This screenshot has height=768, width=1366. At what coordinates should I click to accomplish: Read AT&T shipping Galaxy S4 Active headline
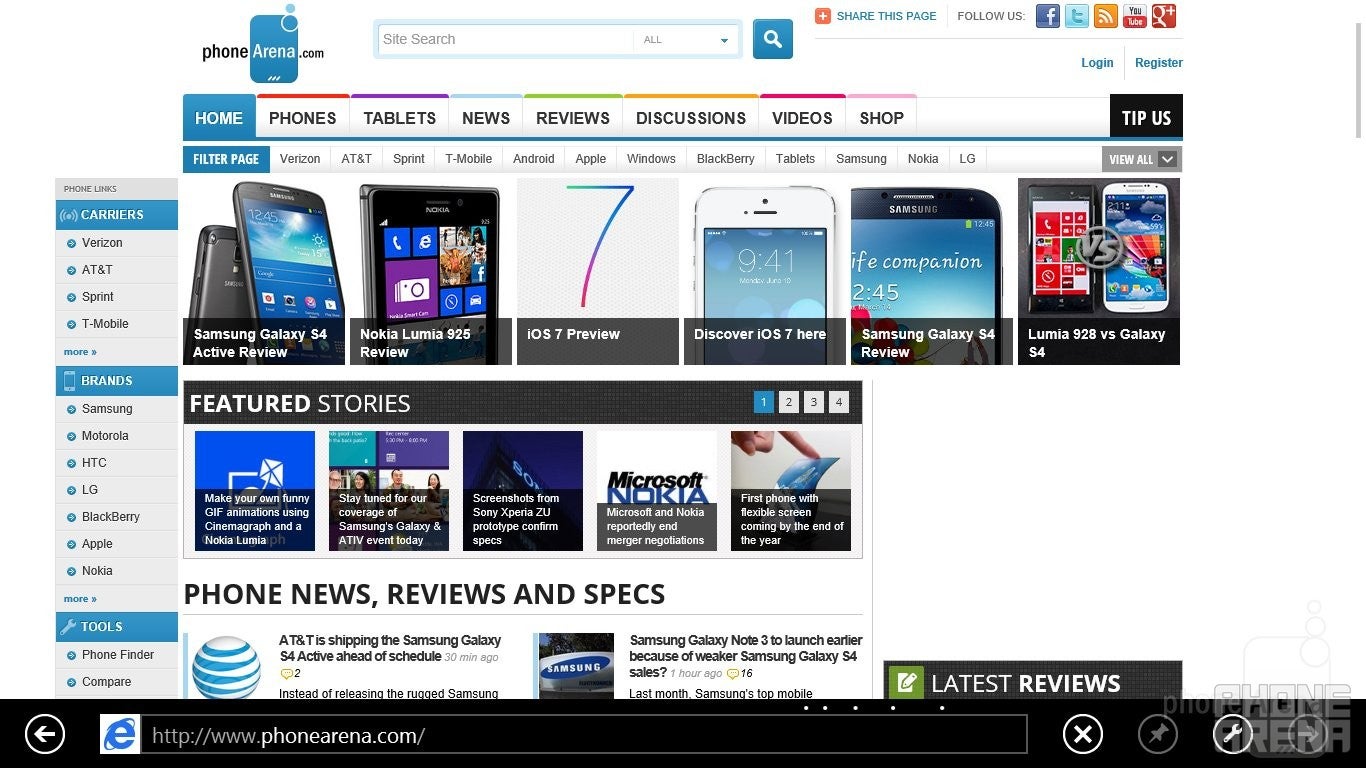(390, 648)
